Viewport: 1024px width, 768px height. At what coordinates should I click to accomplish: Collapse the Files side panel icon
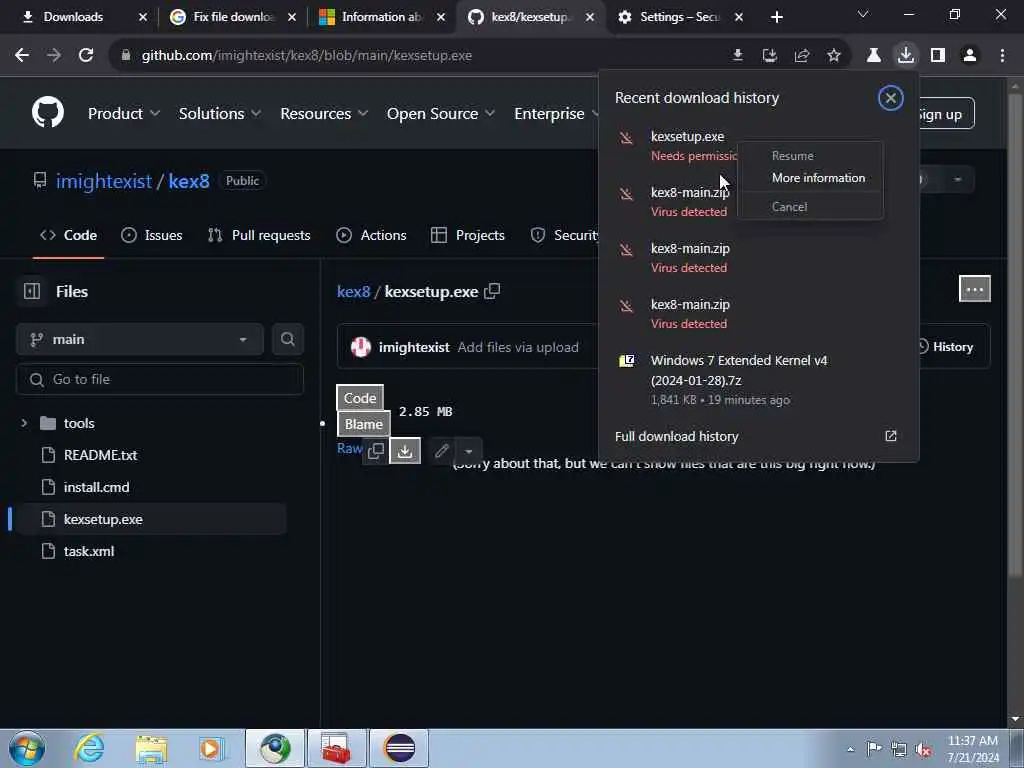(31, 291)
